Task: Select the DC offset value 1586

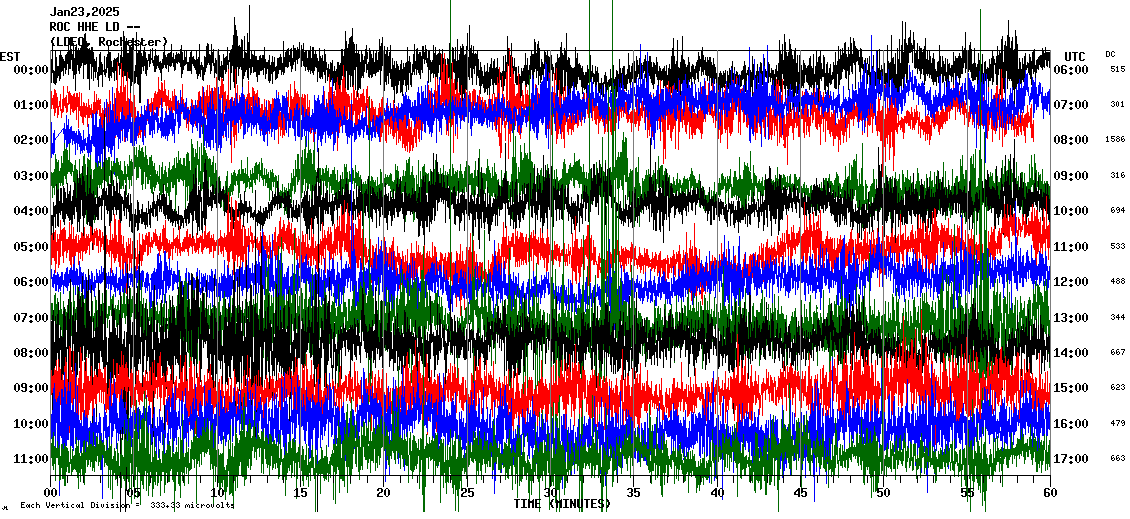Action: (1116, 140)
